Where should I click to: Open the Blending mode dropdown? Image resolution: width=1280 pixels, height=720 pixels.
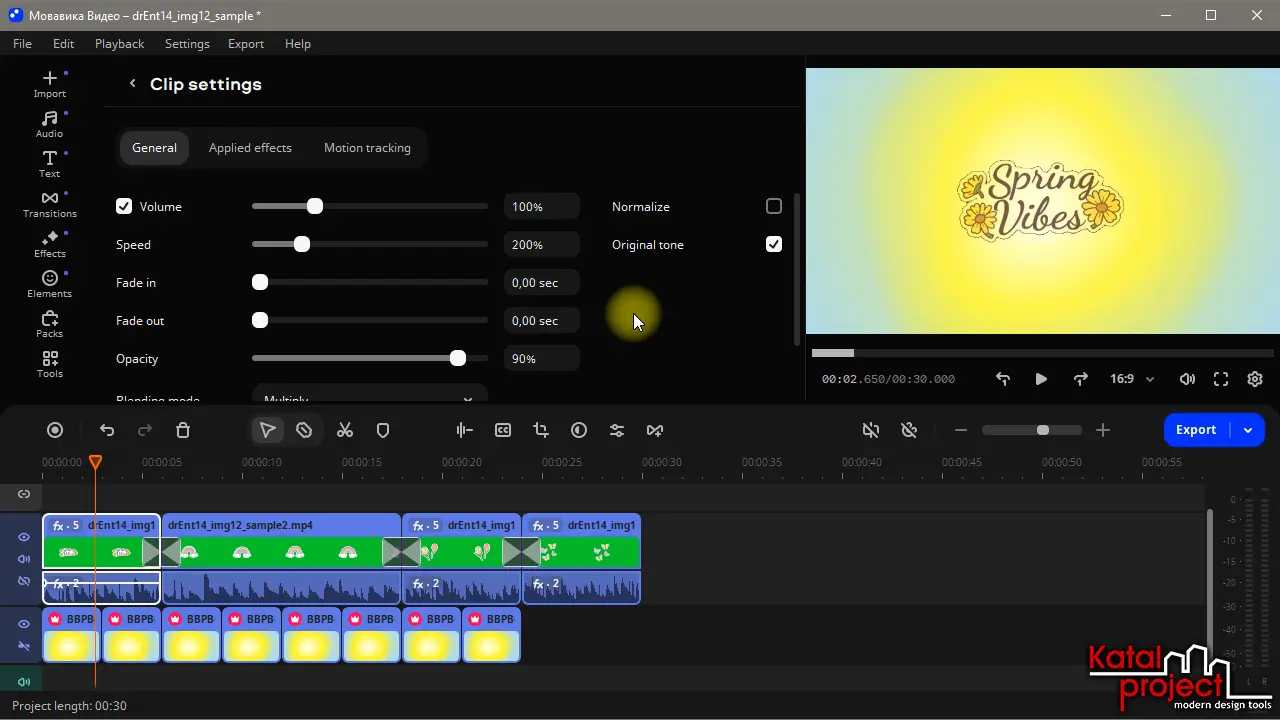(x=369, y=393)
